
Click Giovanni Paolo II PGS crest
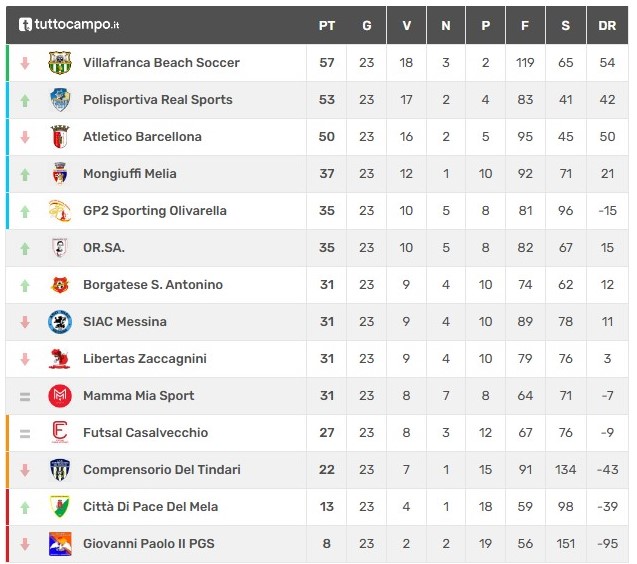click(60, 543)
